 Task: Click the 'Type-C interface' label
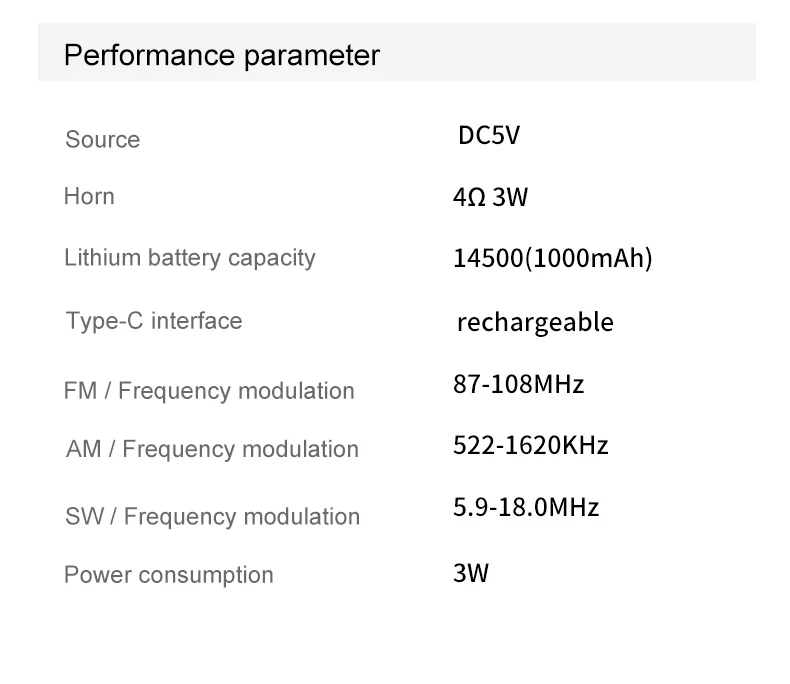coord(154,321)
